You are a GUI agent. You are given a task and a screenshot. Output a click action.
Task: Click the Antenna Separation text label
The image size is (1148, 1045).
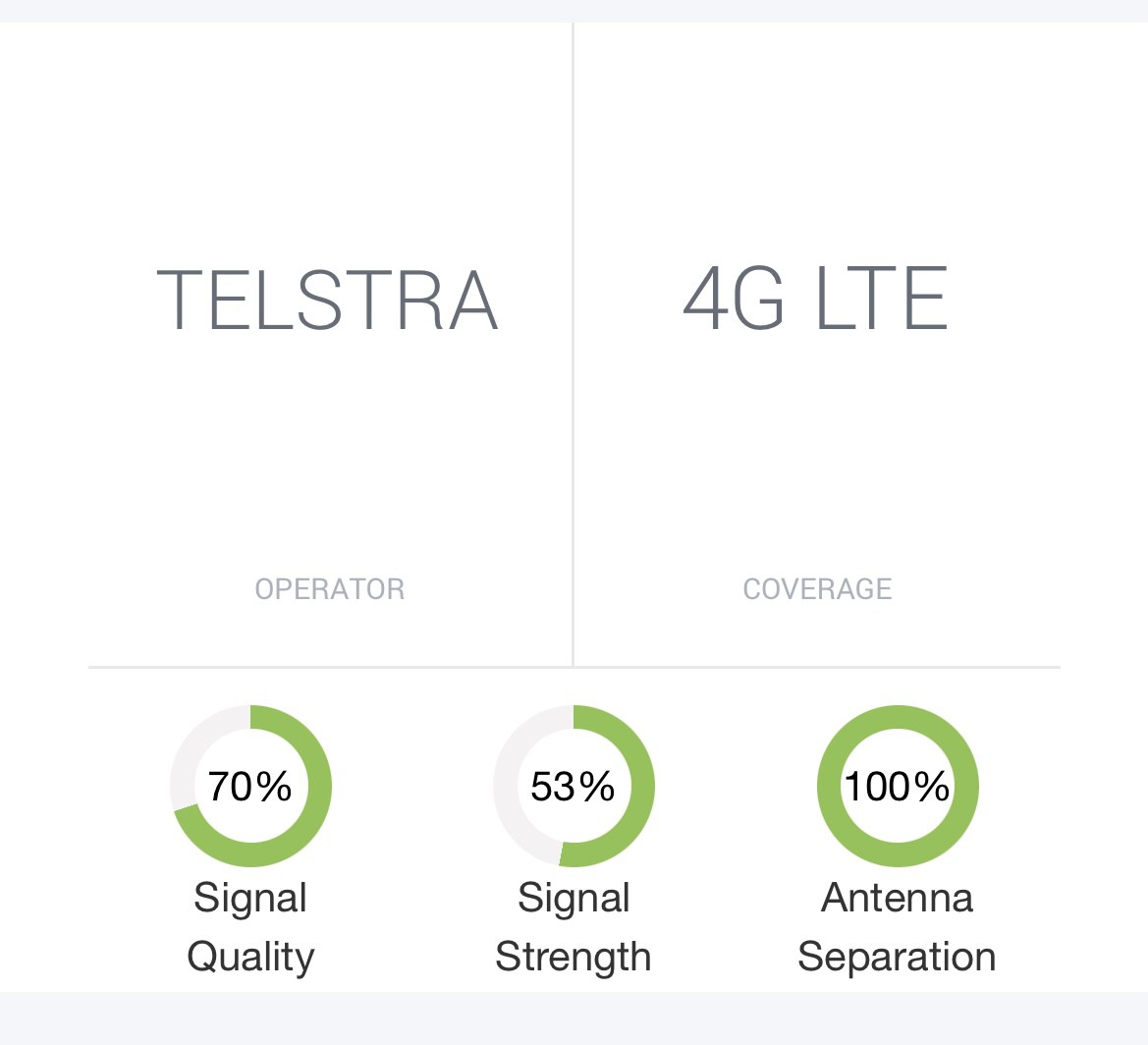pos(898,927)
